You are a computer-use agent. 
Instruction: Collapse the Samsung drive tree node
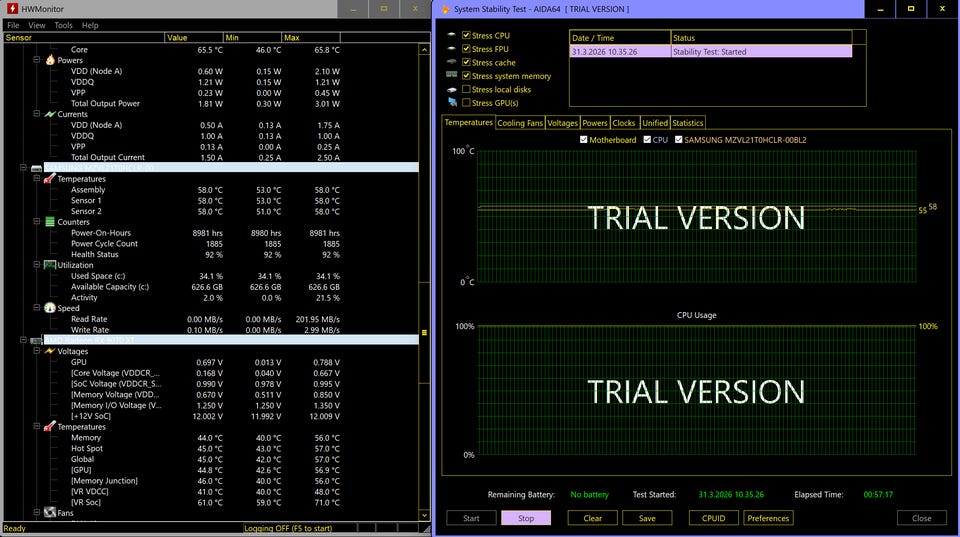click(24, 168)
